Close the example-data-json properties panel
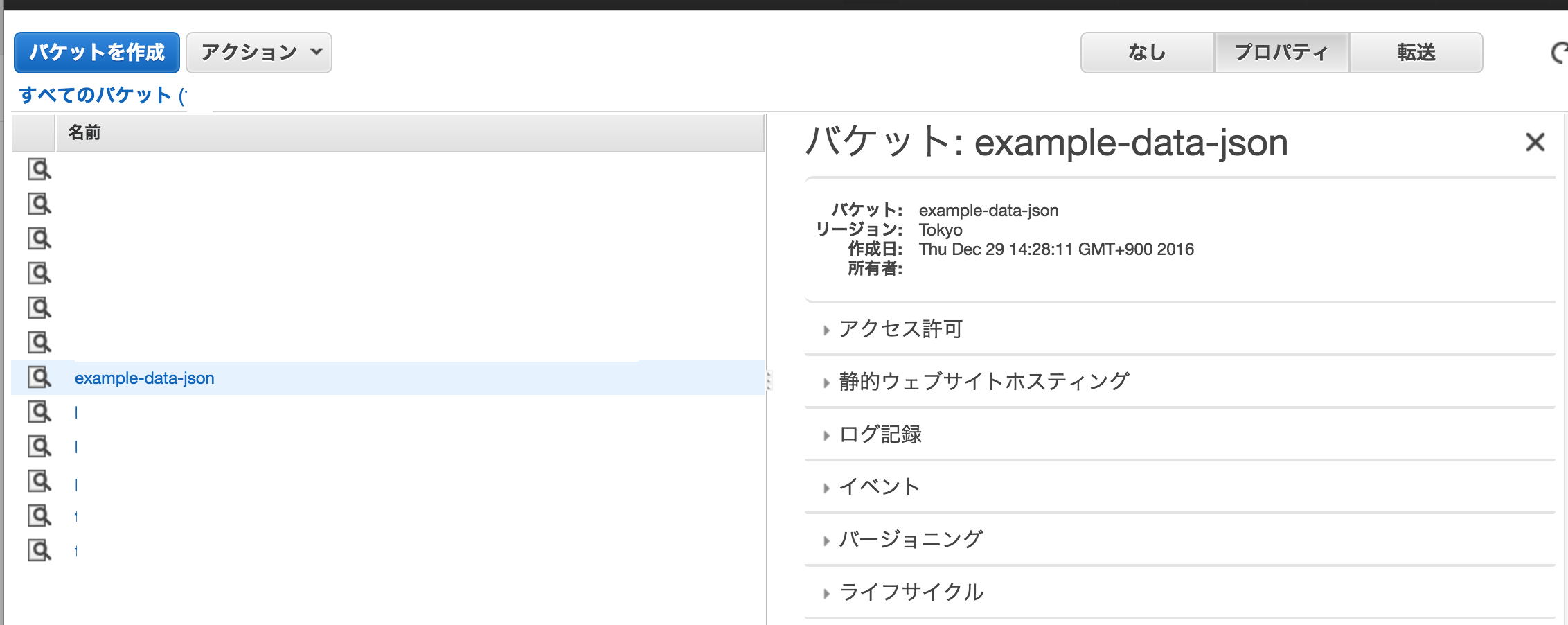 click(x=1536, y=141)
